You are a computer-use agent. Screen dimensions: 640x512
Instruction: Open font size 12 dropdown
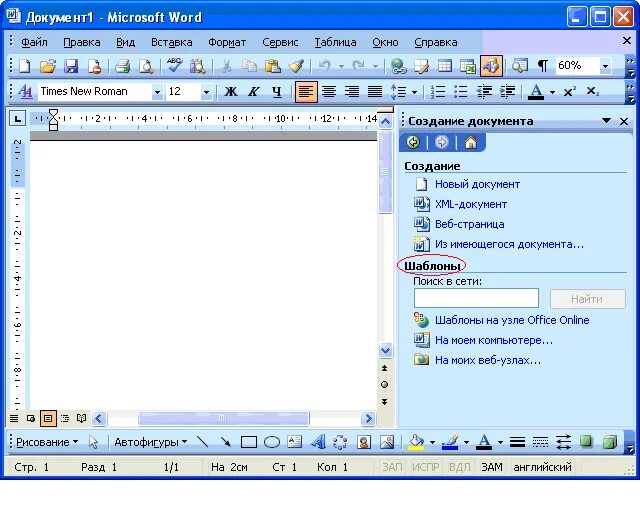206,92
